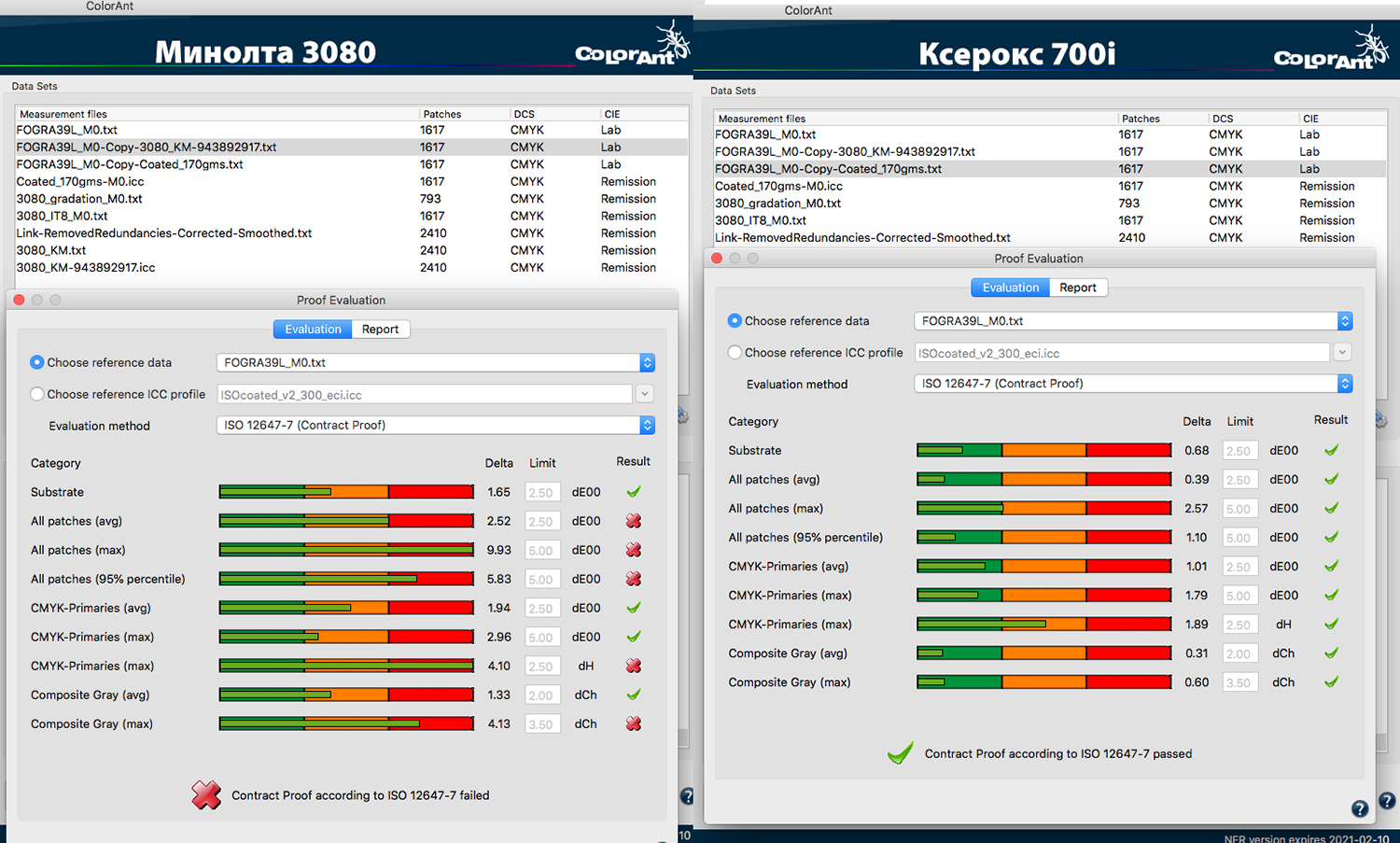Click Substrate delta bar in Minolta window
The width and height of the screenshot is (1400, 843).
[x=346, y=492]
